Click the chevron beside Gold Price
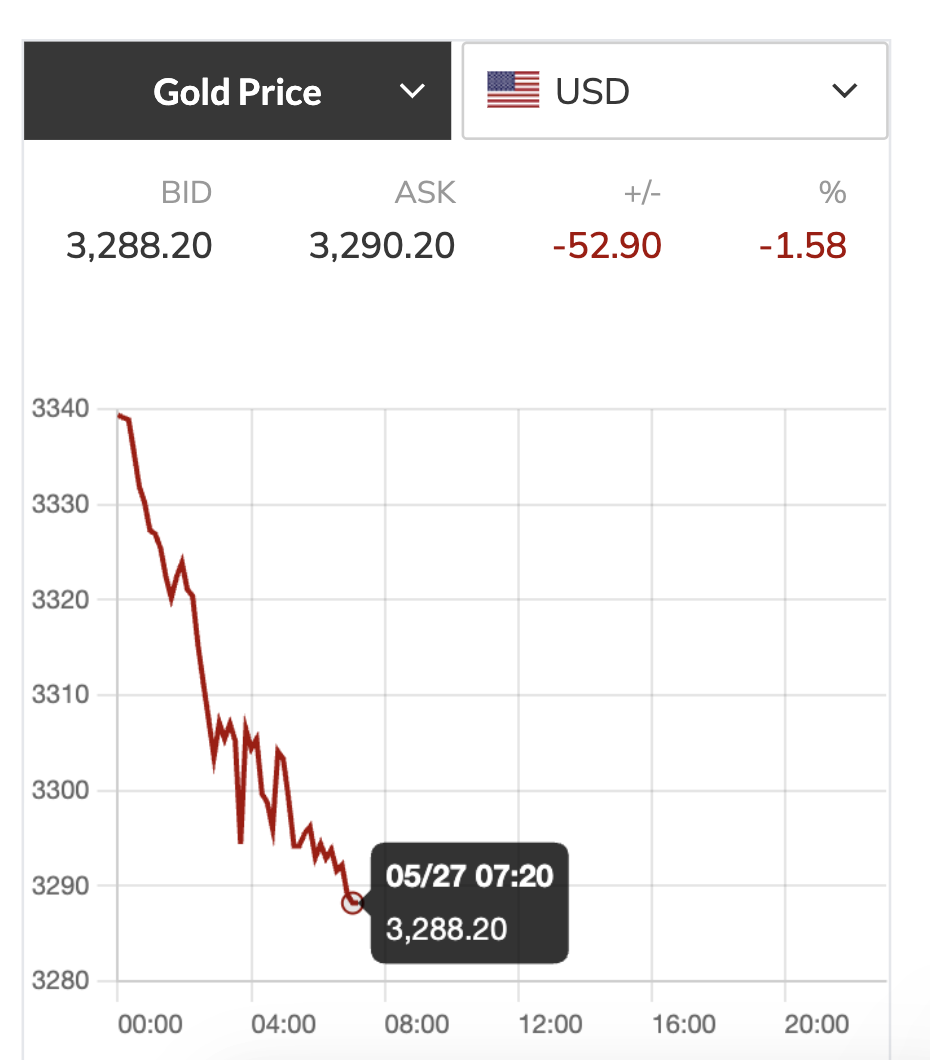930x1060 pixels. coord(412,92)
